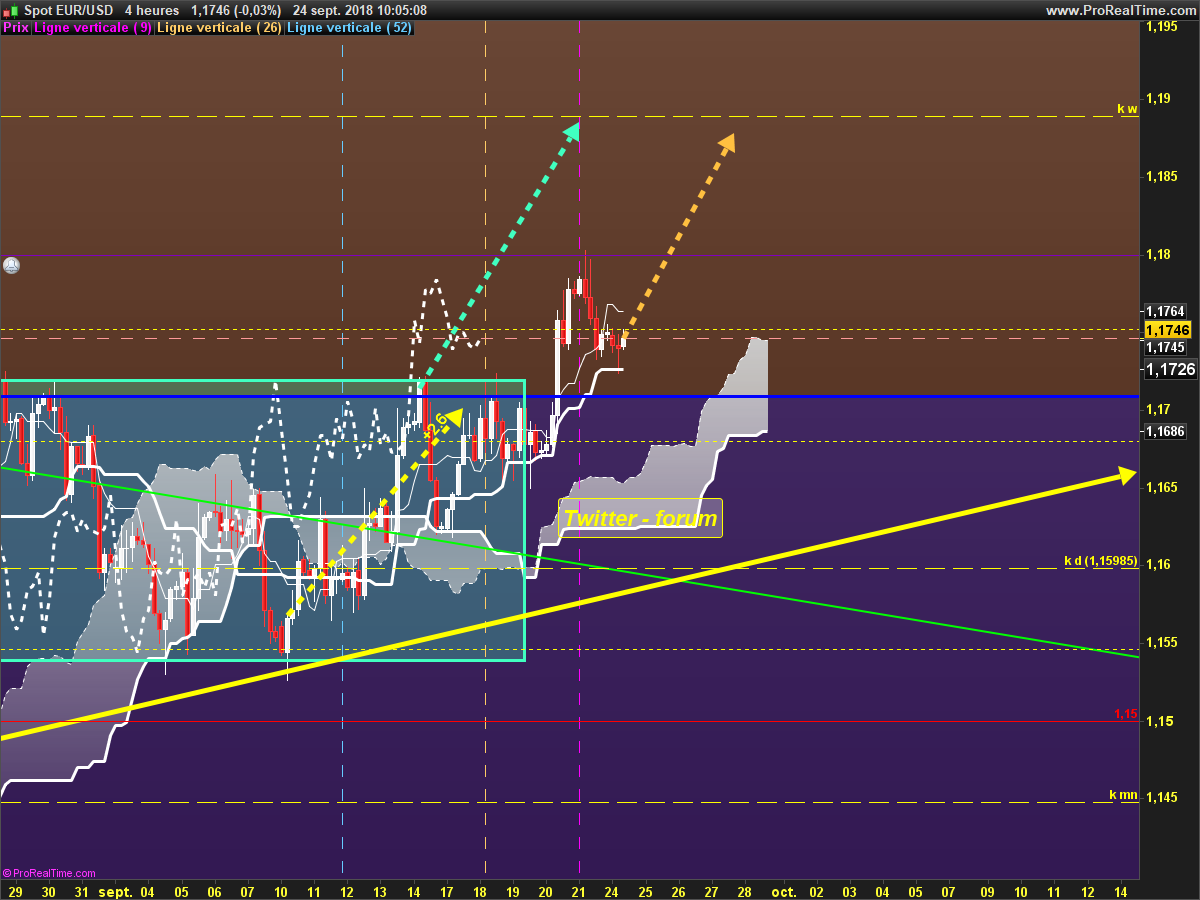Click the 24 date on time axis

point(612,890)
